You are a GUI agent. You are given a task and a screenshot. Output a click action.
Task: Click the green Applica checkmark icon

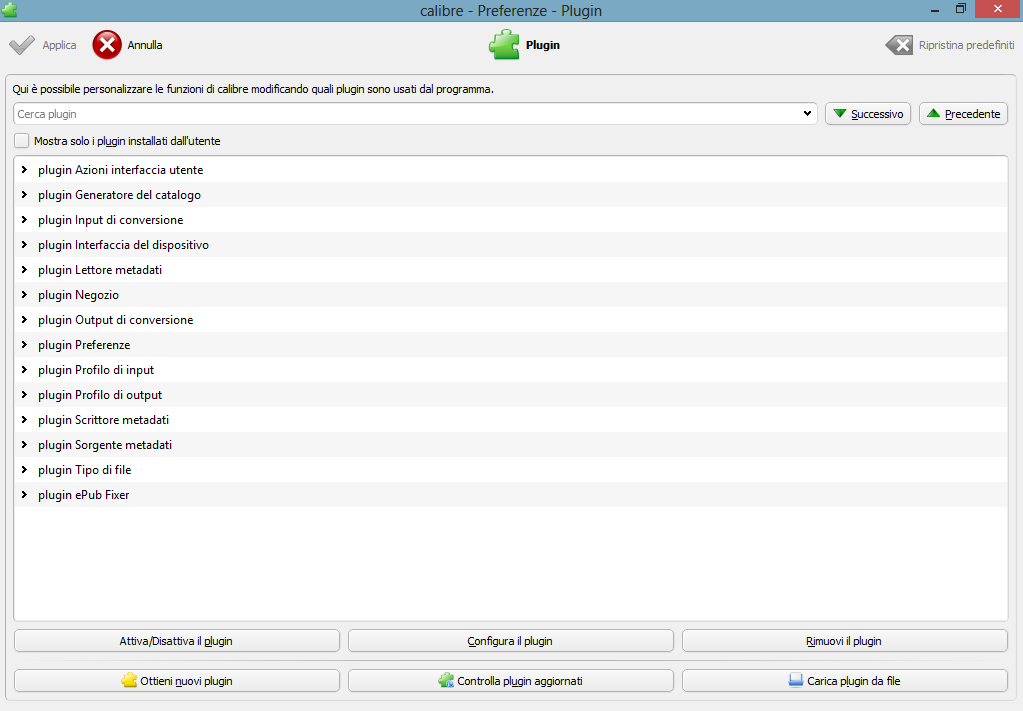point(22,45)
